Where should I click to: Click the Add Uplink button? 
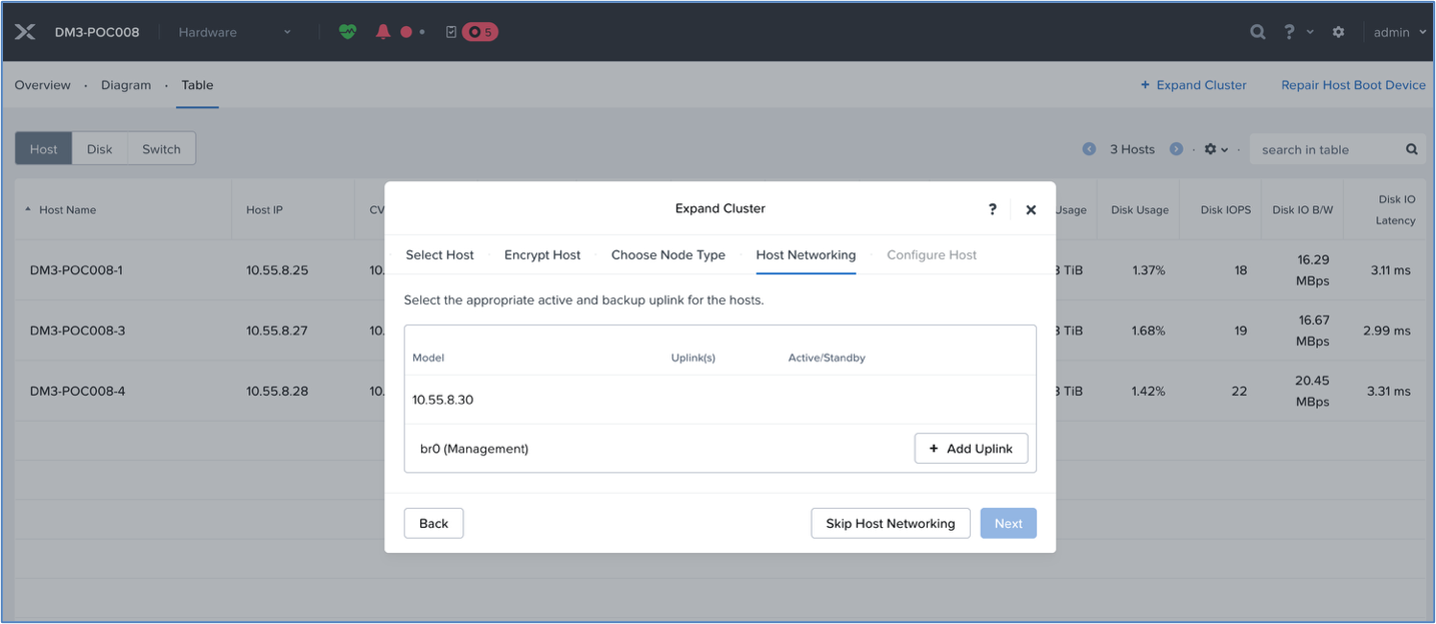pyautogui.click(x=971, y=448)
